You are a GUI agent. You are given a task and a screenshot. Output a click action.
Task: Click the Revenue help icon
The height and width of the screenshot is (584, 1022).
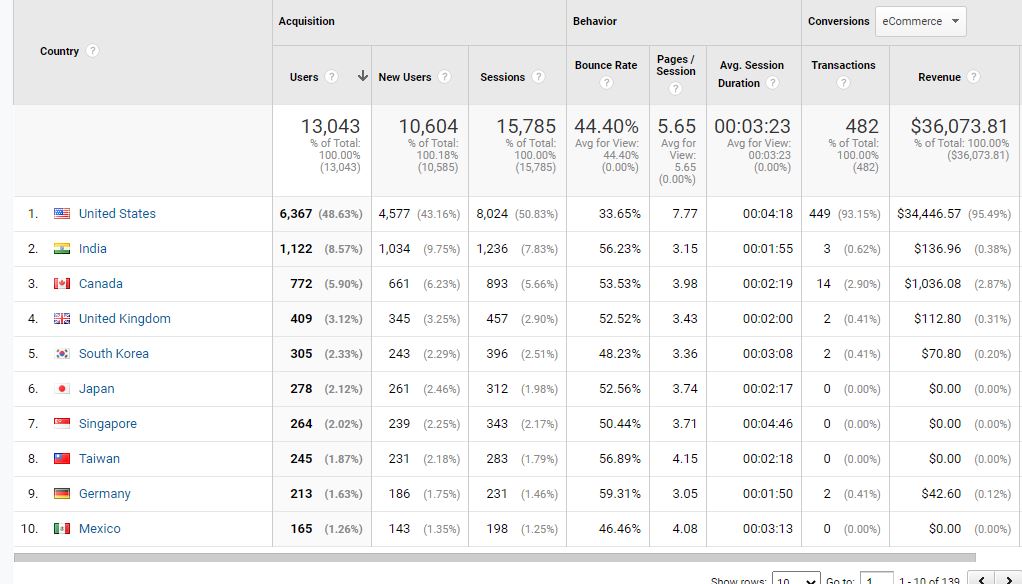[x=973, y=77]
